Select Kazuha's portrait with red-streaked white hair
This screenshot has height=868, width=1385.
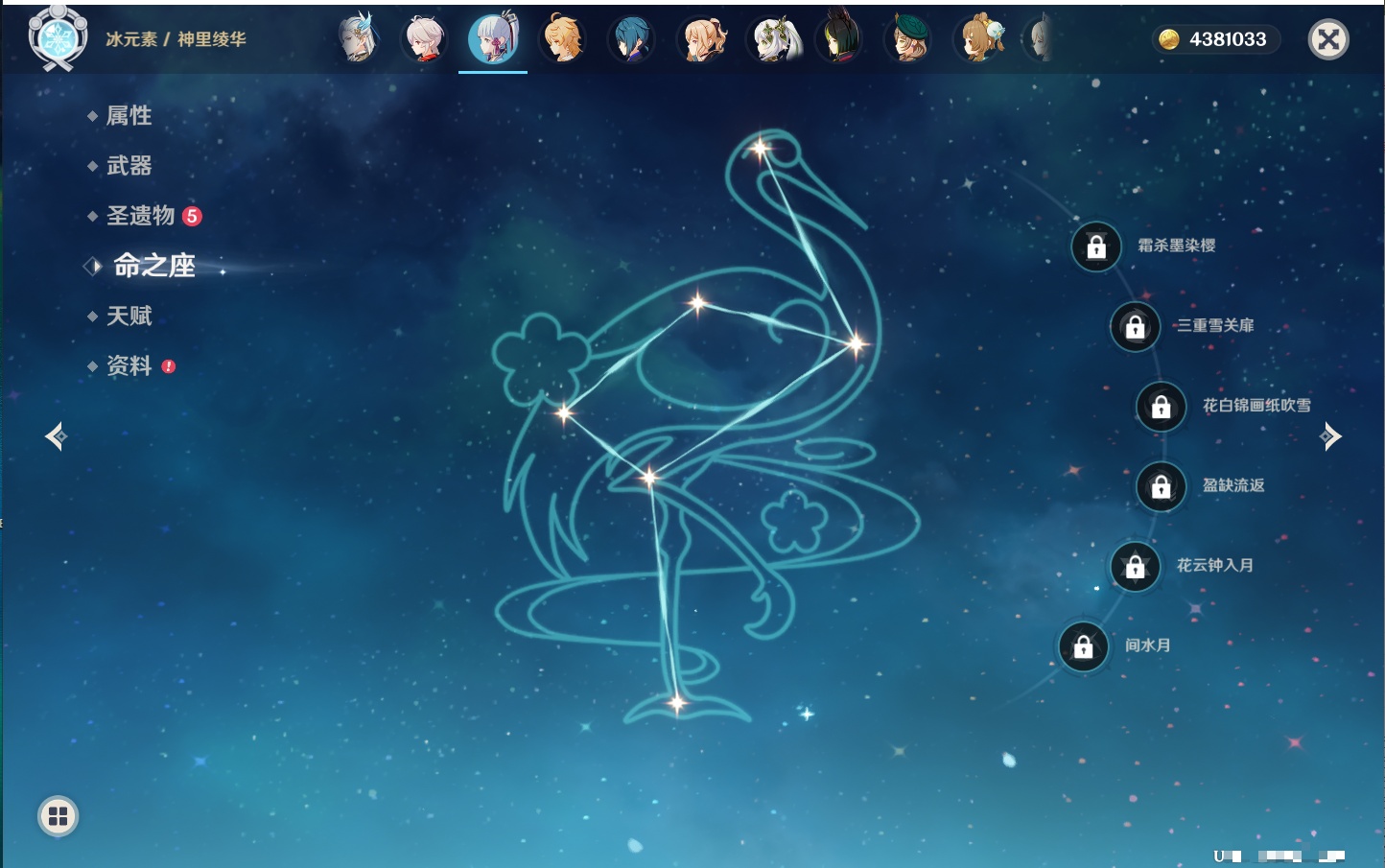(x=424, y=39)
